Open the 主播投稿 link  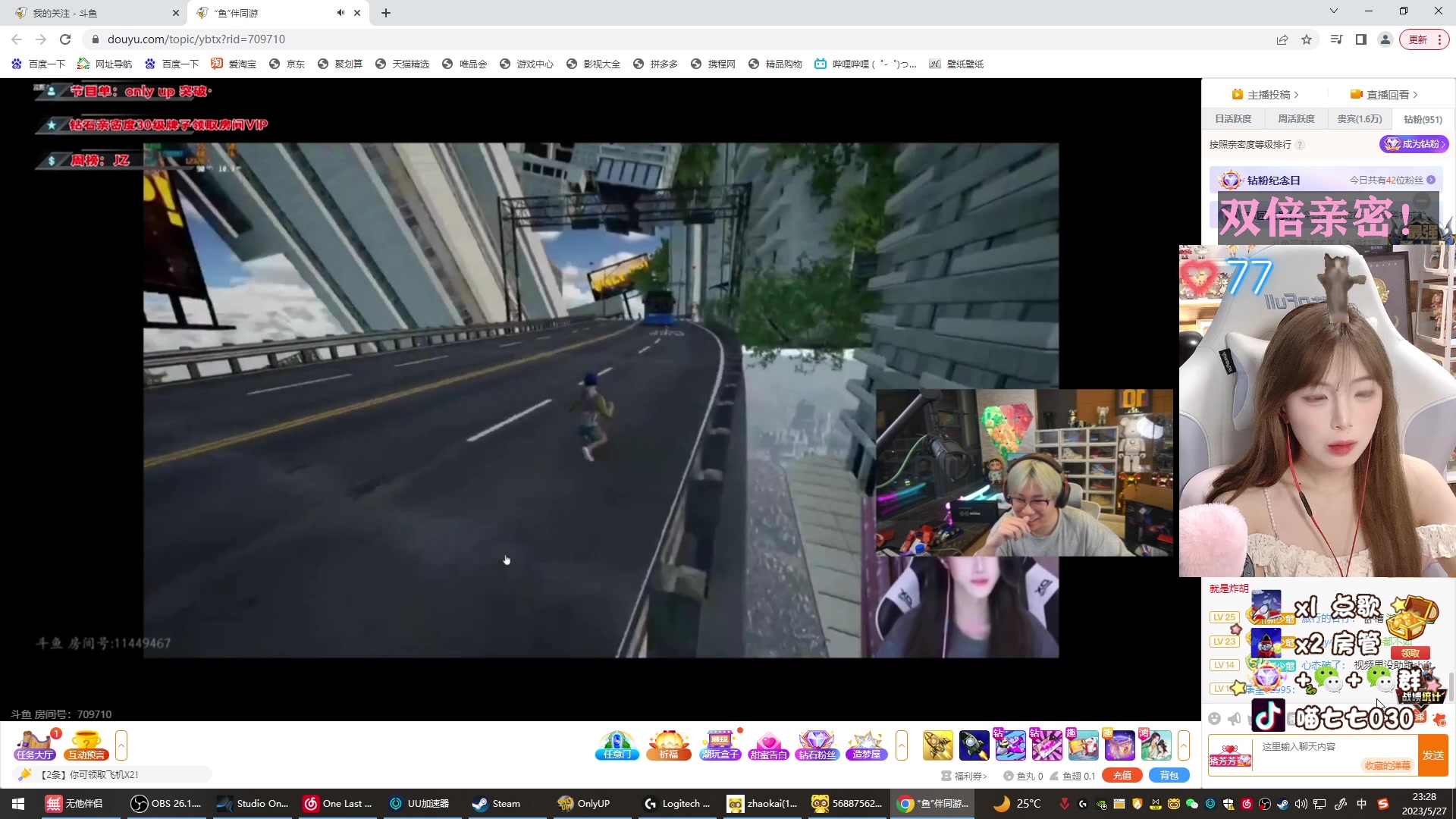(x=1265, y=95)
